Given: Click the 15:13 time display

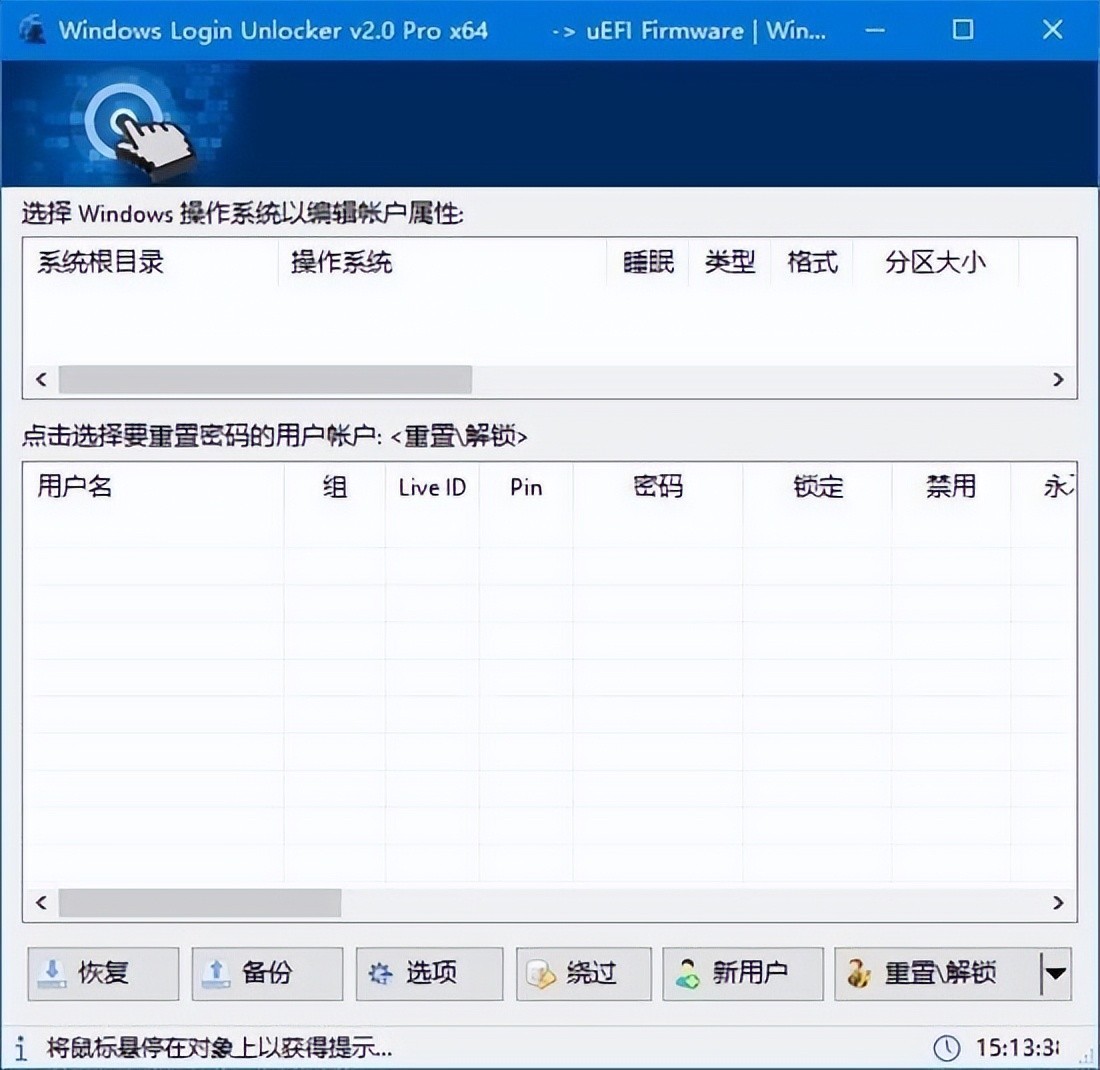Looking at the screenshot, I should pyautogui.click(x=1018, y=1048).
